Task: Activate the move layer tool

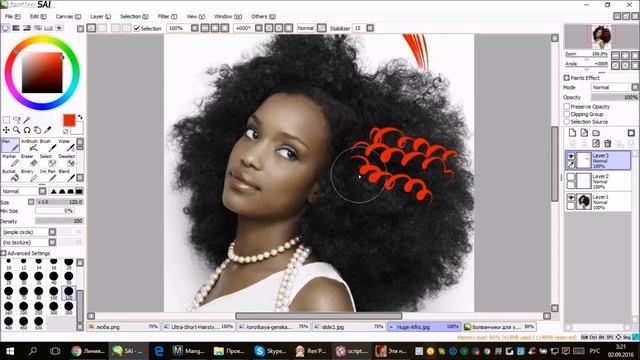Action: pos(6,130)
